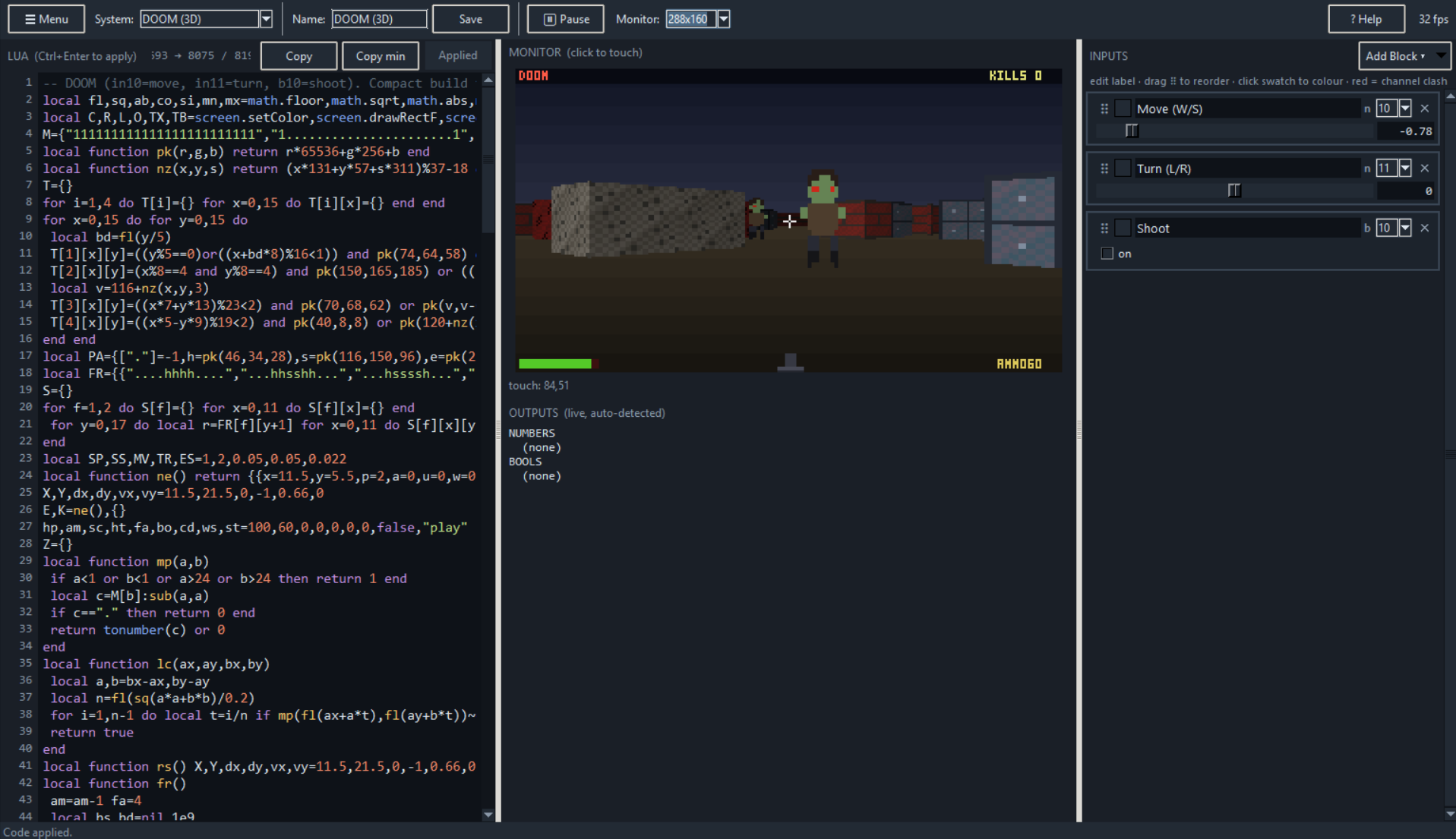This screenshot has height=839, width=1456.
Task: Edit the Shoot label
Action: 1247,228
